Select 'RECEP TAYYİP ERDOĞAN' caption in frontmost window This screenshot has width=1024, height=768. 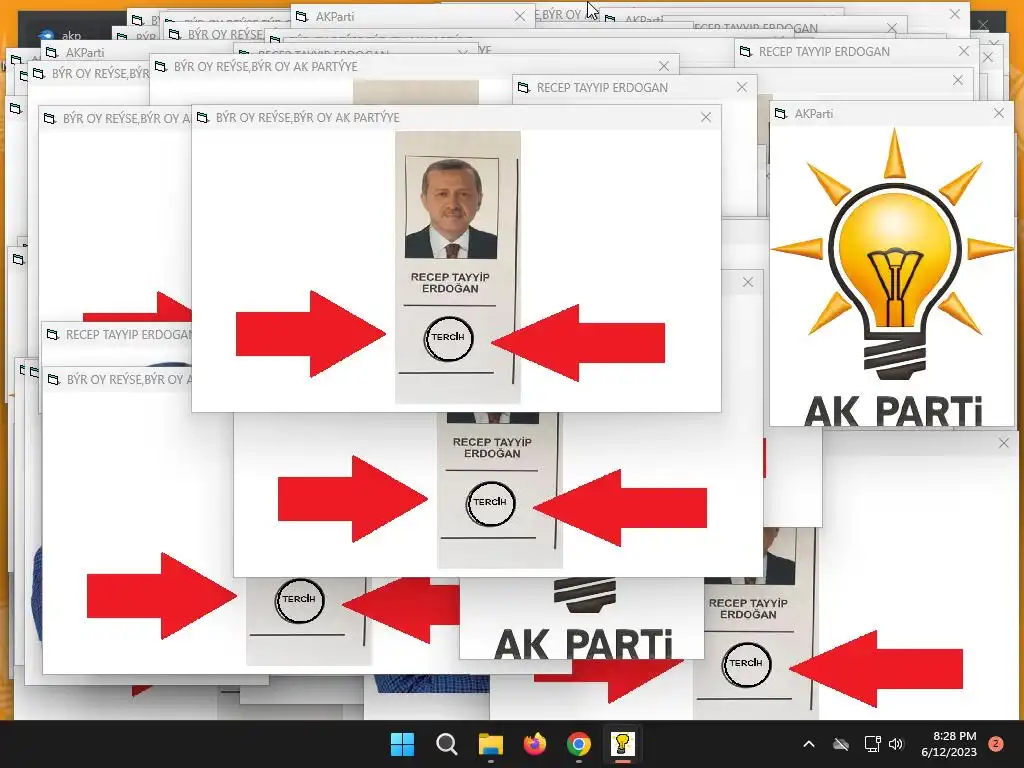(450, 283)
